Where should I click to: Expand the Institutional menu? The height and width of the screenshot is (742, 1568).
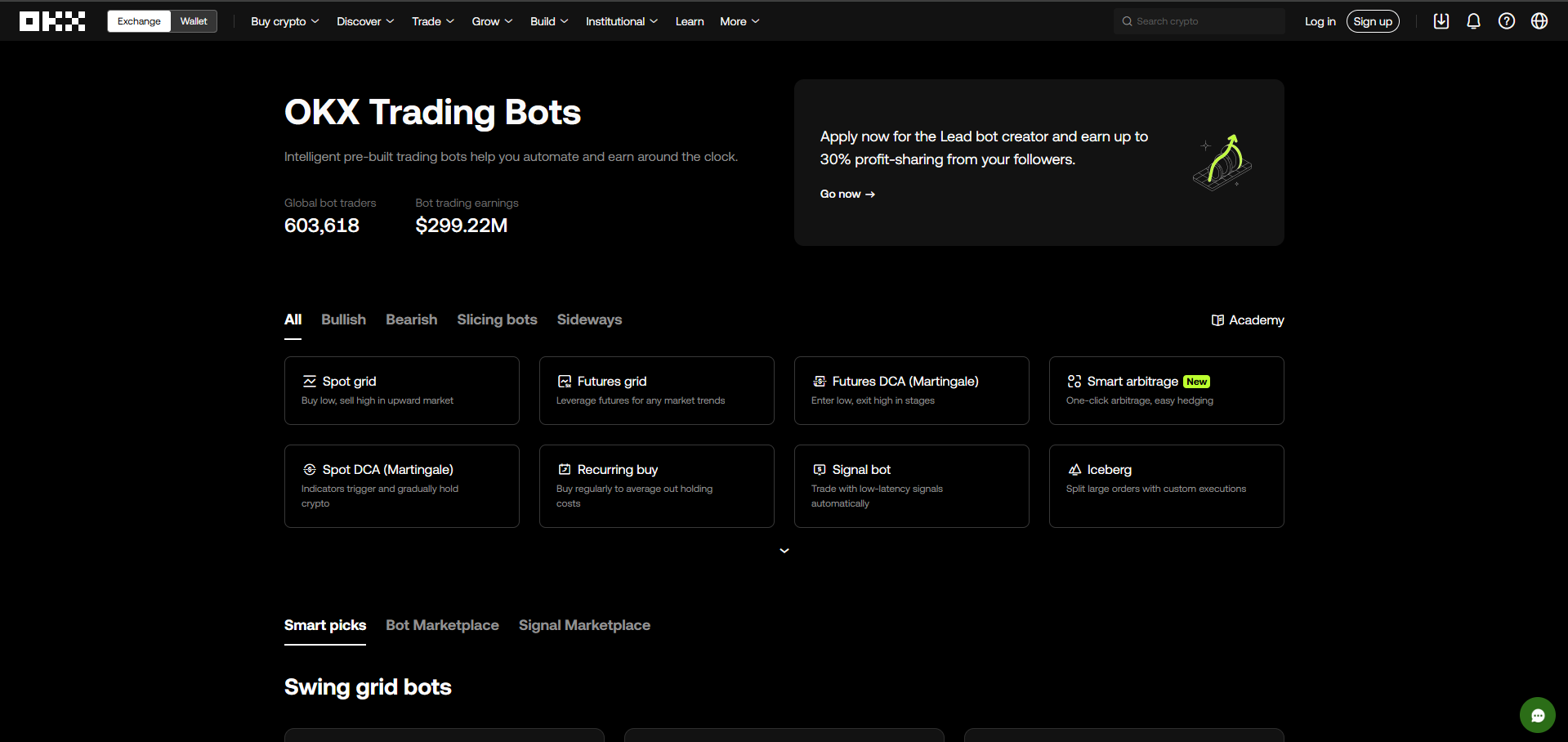click(622, 21)
